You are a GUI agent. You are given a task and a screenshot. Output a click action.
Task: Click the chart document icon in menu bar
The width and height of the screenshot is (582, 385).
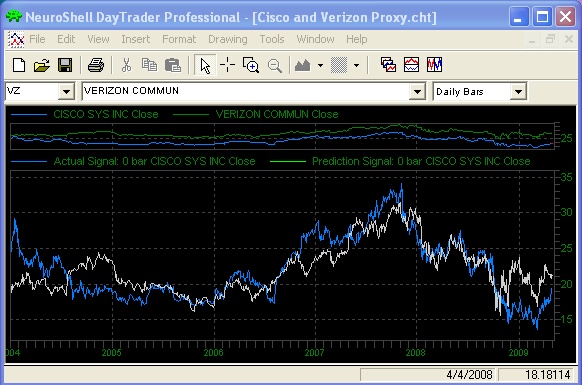click(x=16, y=39)
